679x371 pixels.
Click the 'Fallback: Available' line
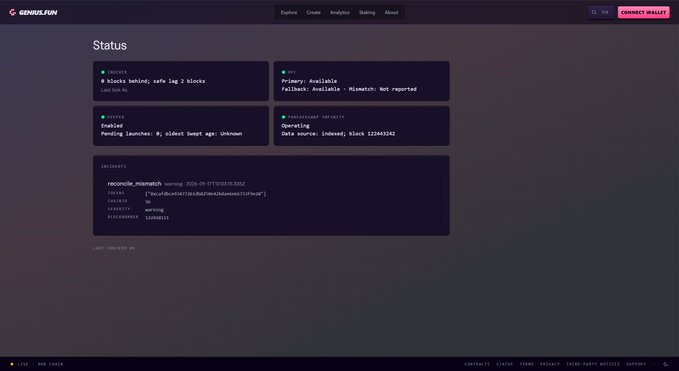coord(349,89)
